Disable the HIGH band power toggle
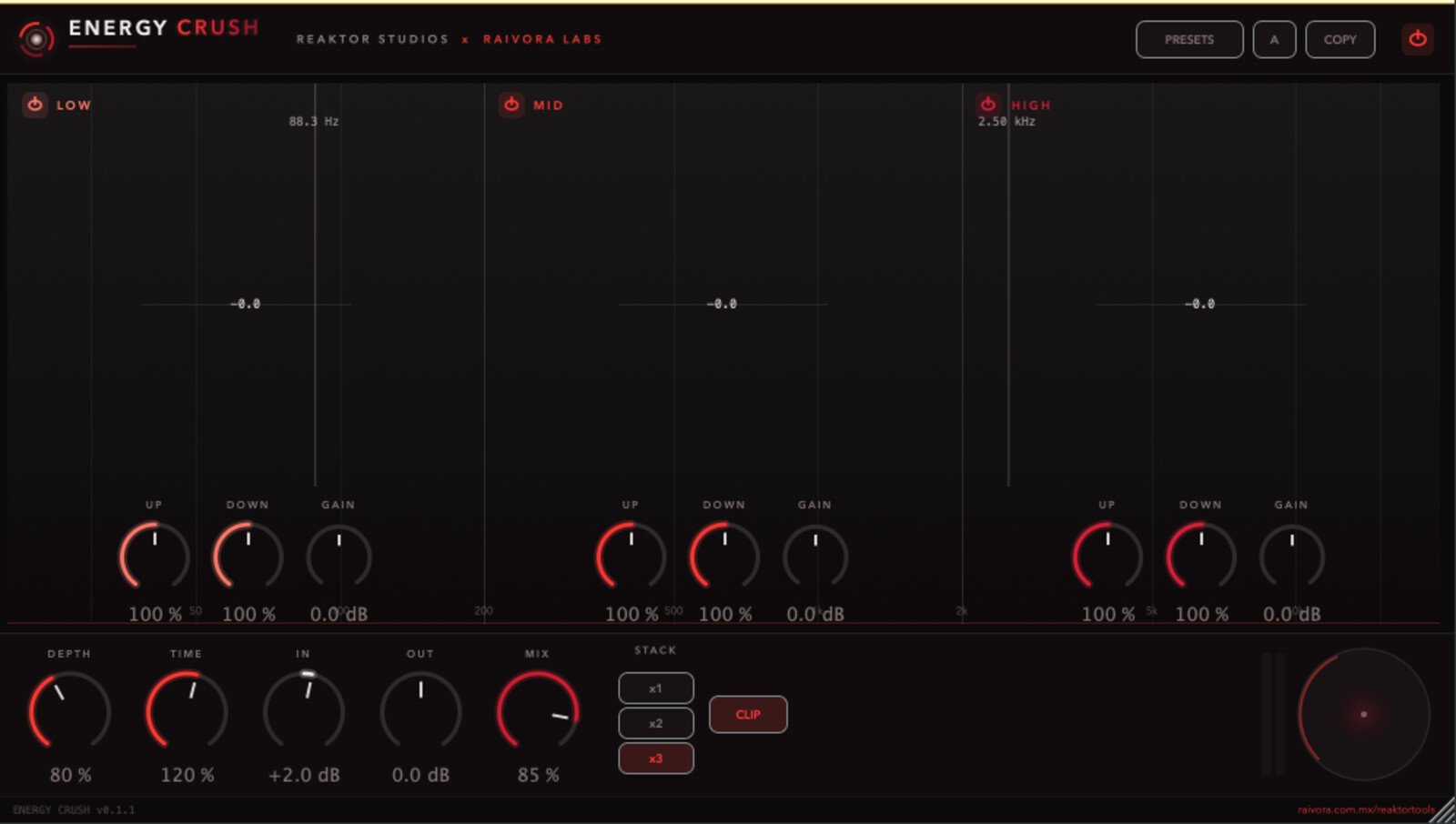The height and width of the screenshot is (824, 1456). tap(988, 105)
